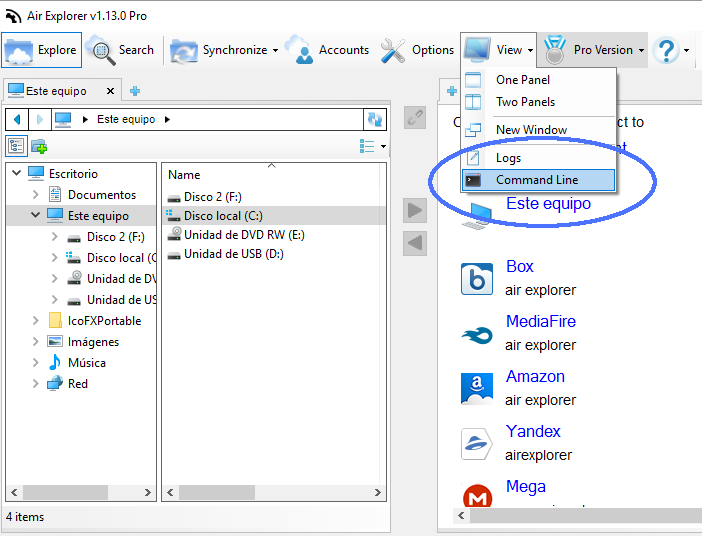Click the View toolbar menu
702x536 pixels.
(x=498, y=50)
